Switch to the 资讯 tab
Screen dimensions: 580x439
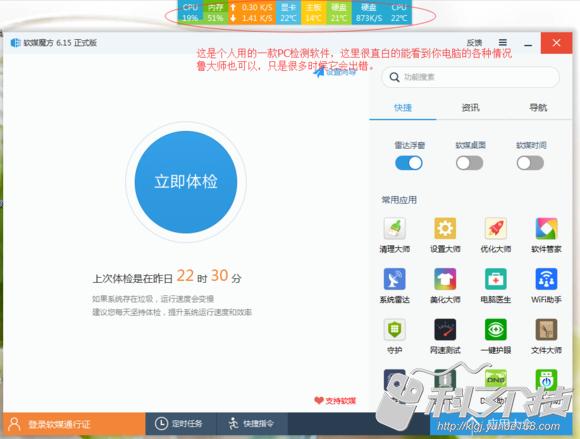click(x=470, y=108)
